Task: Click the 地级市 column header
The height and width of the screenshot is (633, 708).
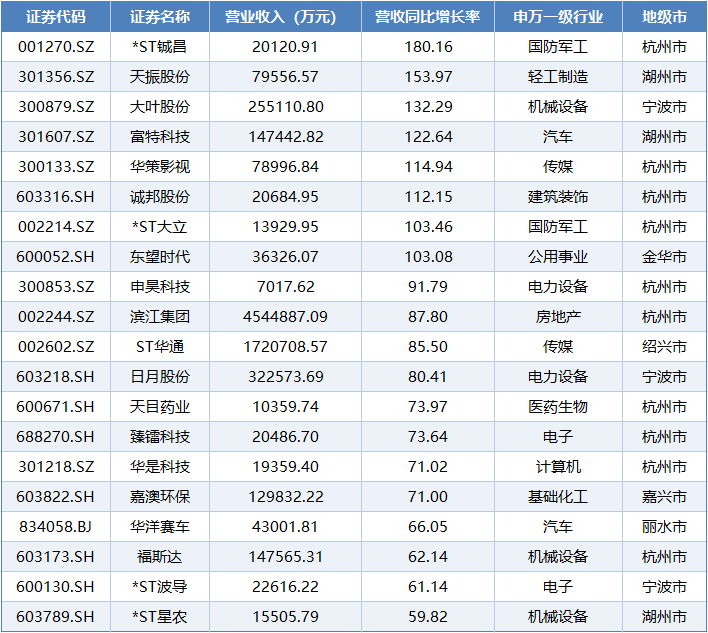Action: pyautogui.click(x=663, y=17)
